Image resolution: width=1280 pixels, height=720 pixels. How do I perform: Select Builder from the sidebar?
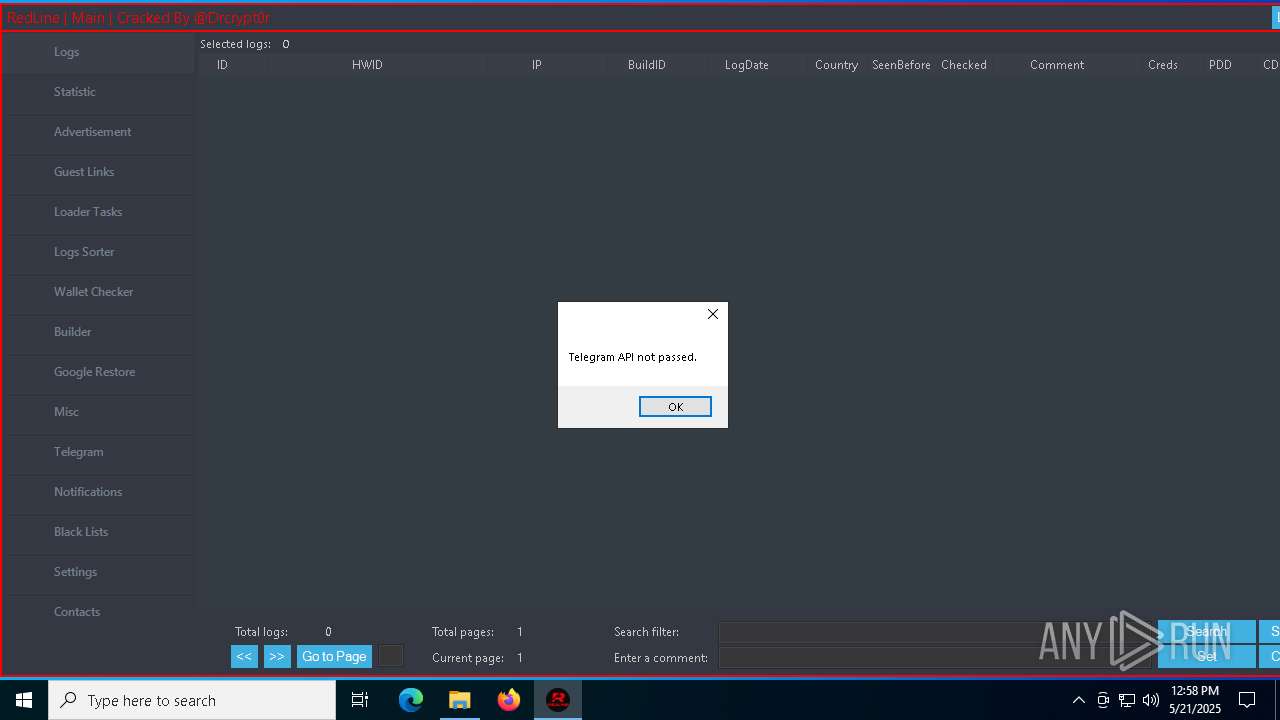[99, 333]
